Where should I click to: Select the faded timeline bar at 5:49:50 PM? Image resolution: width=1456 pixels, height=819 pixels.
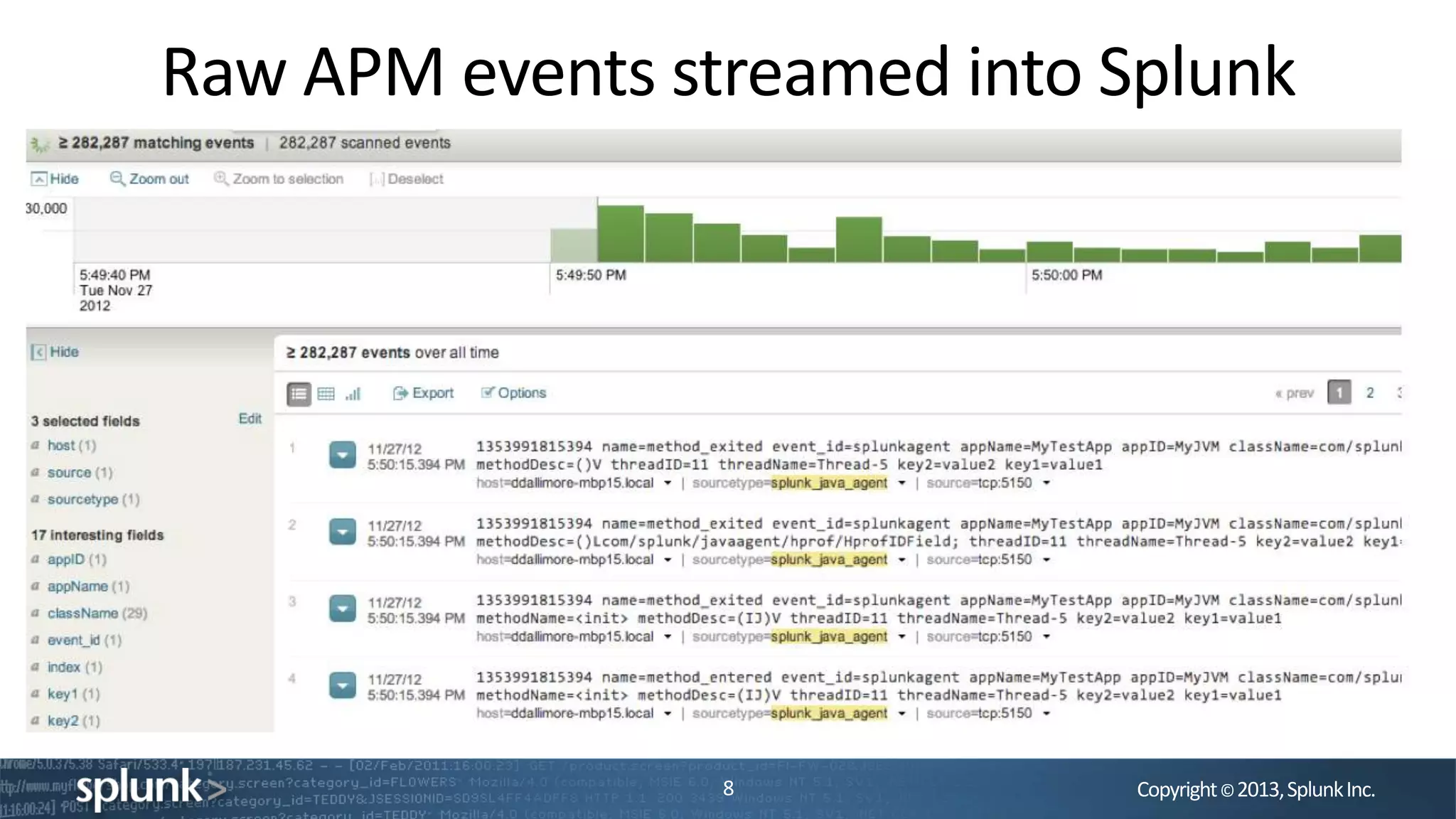[574, 245]
